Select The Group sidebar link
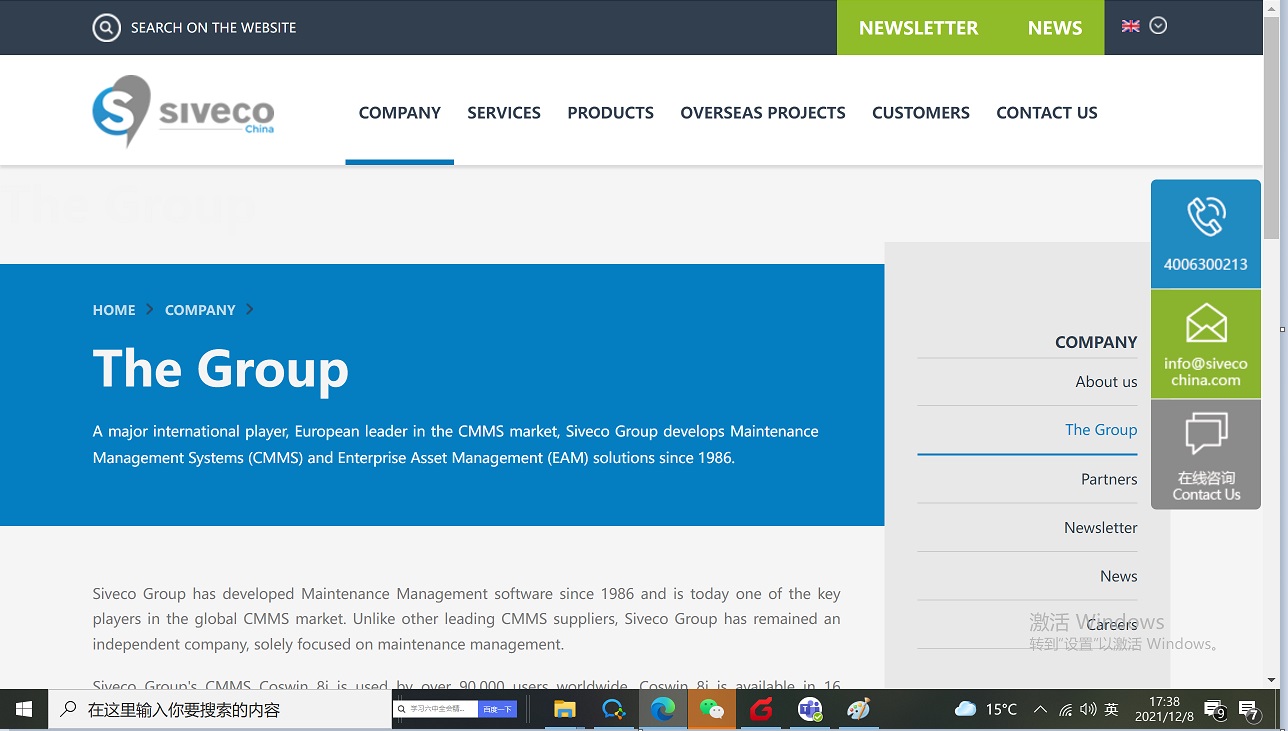The width and height of the screenshot is (1288, 731). click(1101, 430)
